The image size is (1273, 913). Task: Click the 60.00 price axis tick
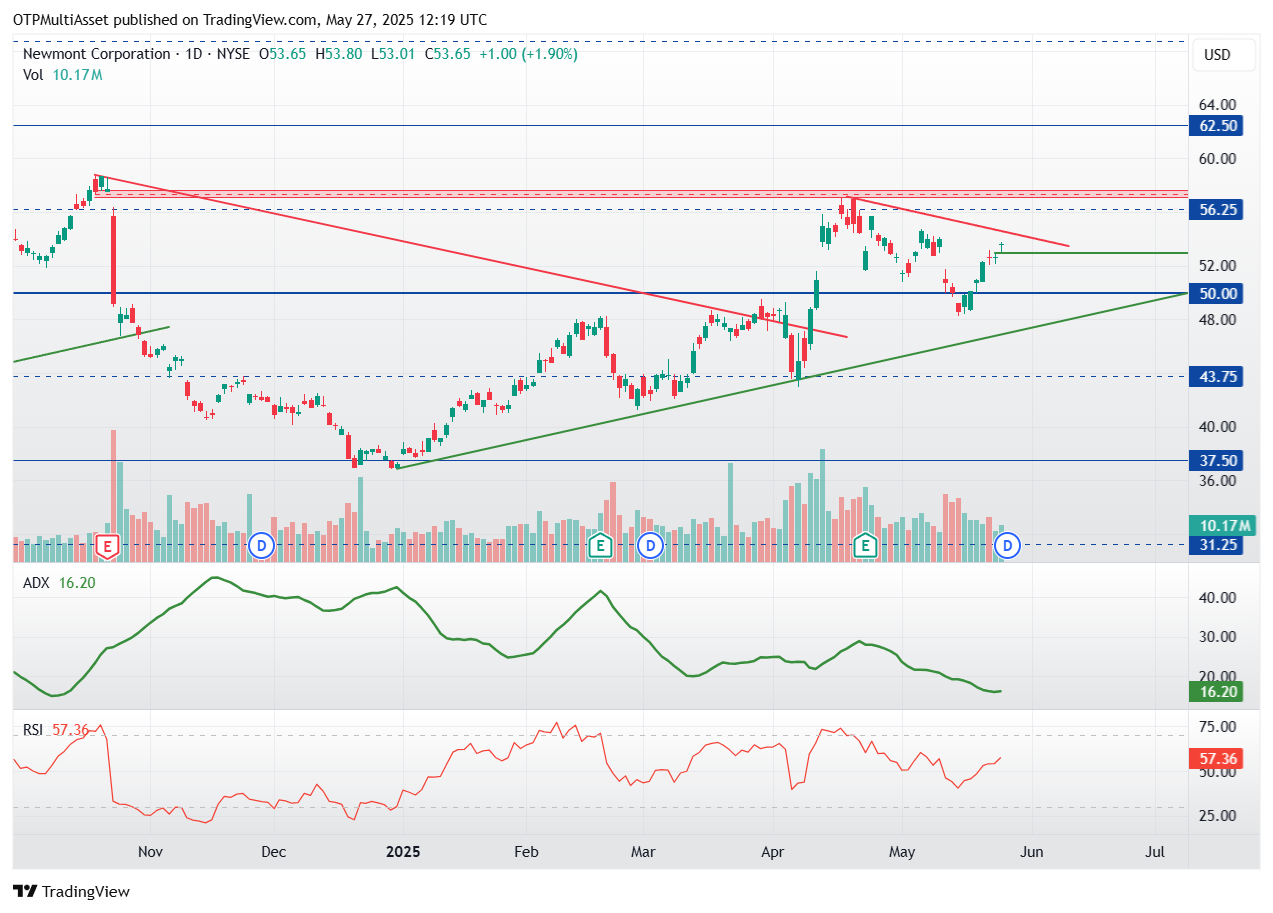point(1217,159)
